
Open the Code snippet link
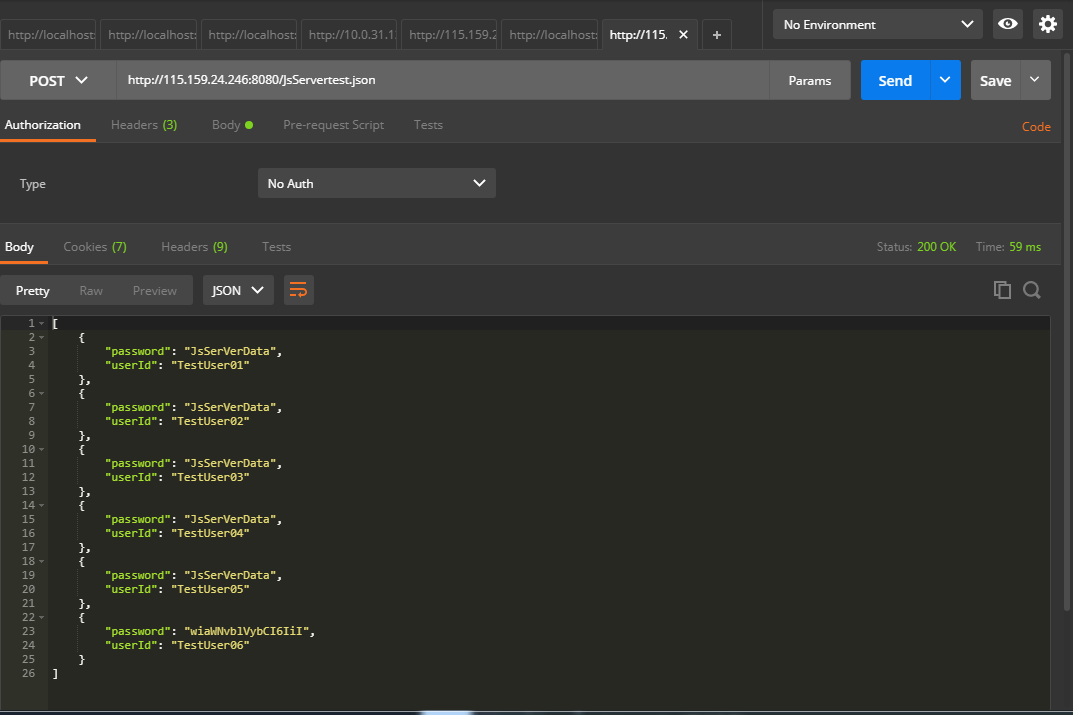tap(1036, 127)
